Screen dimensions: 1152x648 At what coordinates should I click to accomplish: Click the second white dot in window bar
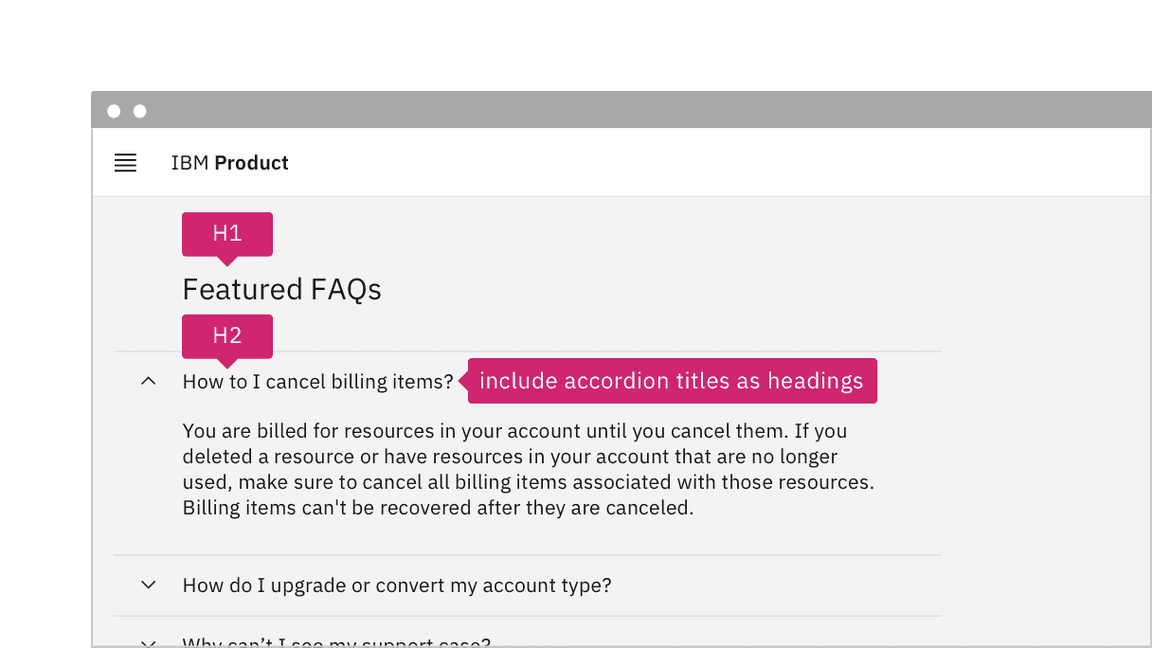coord(140,111)
